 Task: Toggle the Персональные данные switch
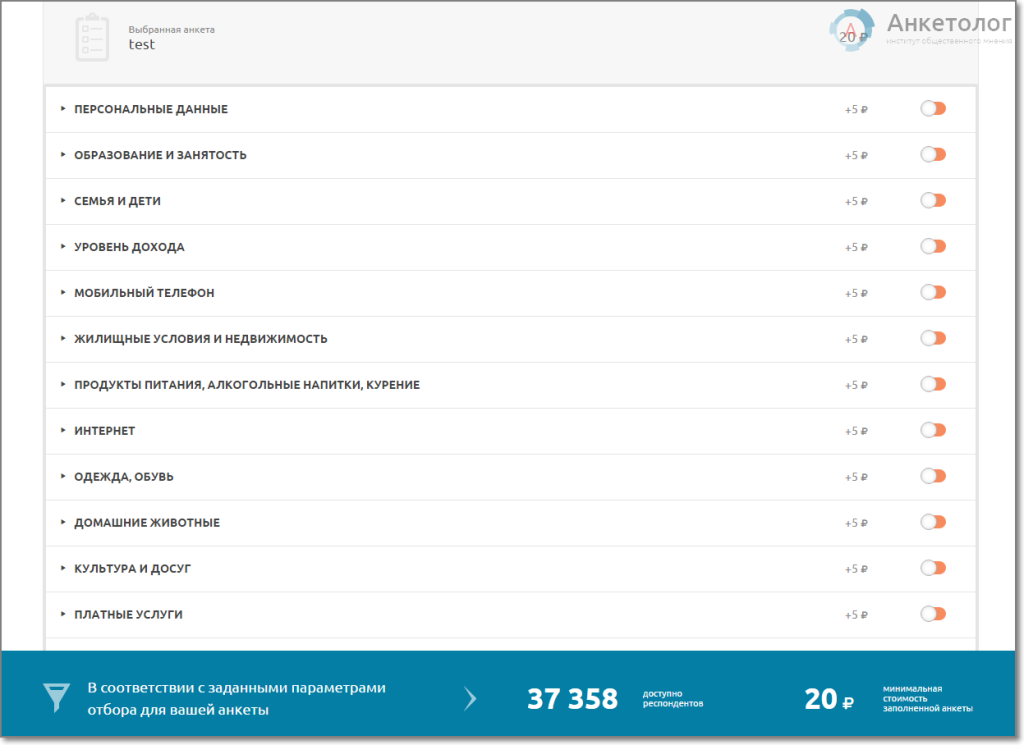(x=932, y=109)
